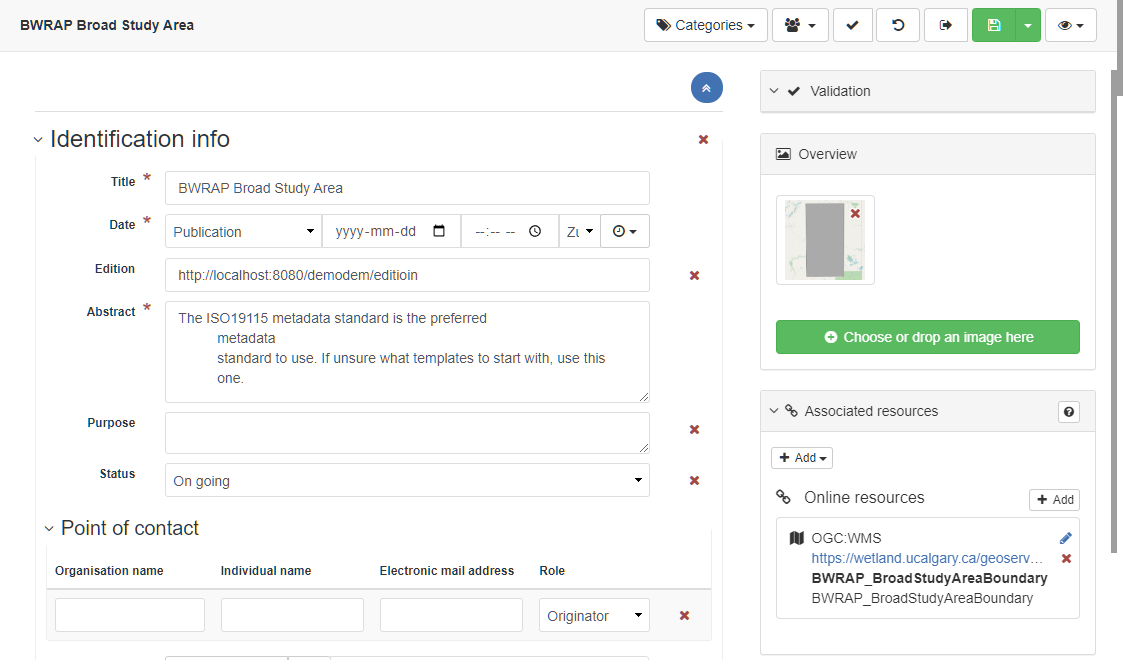Click into the Abstract text area

[x=407, y=351]
